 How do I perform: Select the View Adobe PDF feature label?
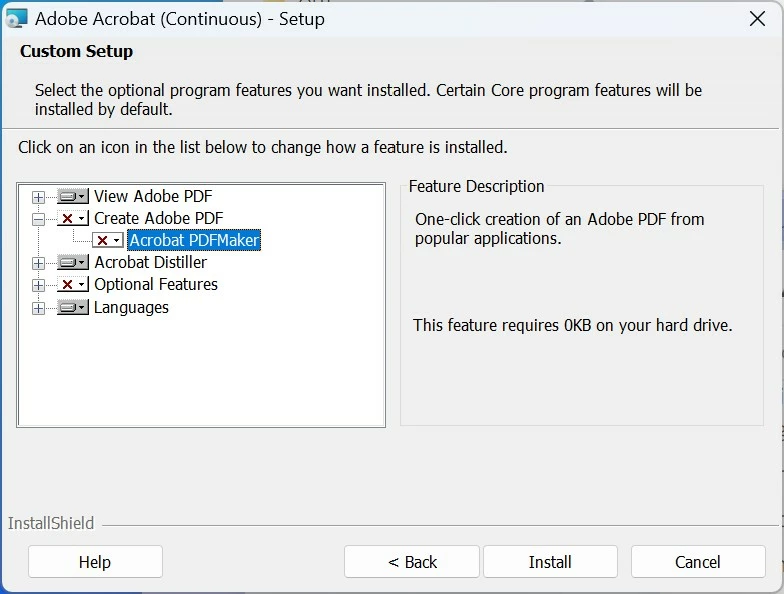point(153,196)
